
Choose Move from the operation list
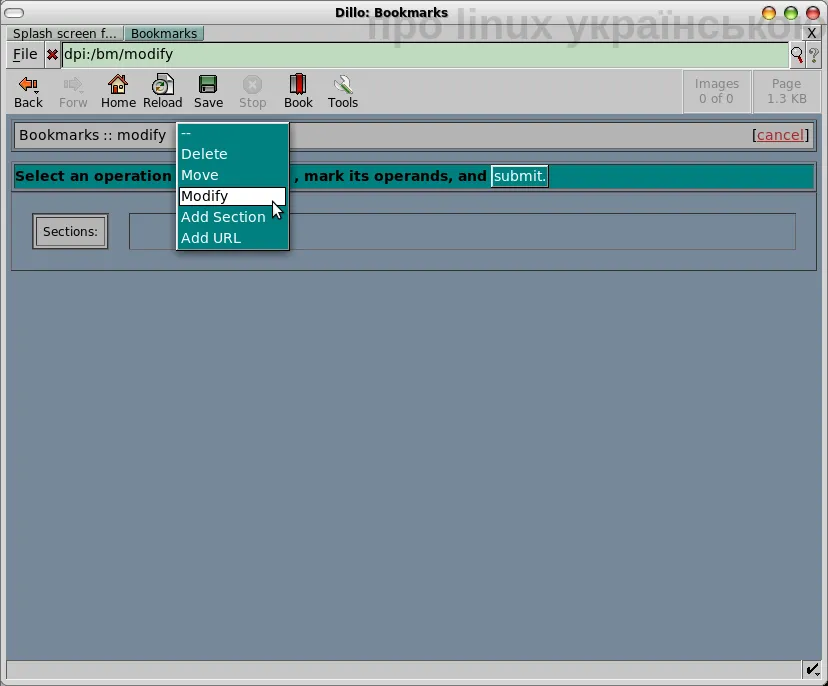pos(232,175)
